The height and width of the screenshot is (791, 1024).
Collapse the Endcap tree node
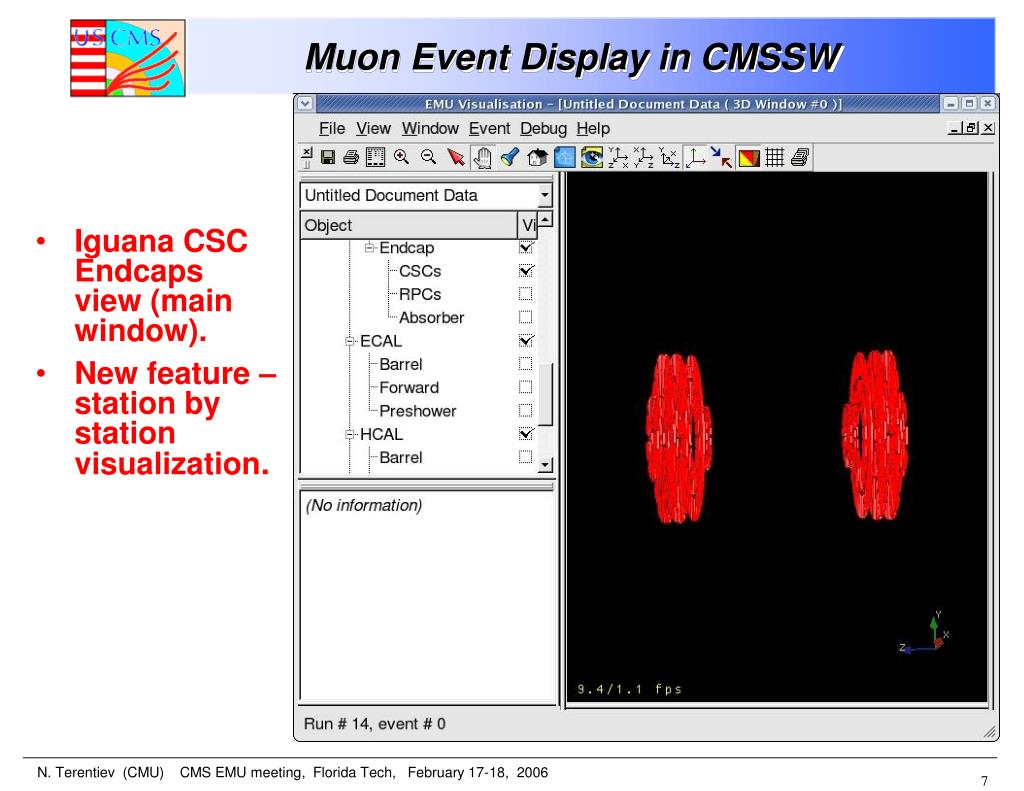370,247
